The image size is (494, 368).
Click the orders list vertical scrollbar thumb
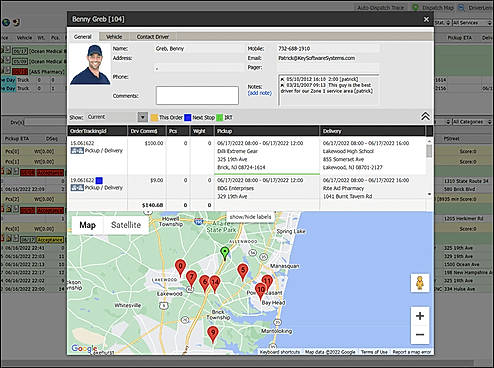tap(429, 151)
